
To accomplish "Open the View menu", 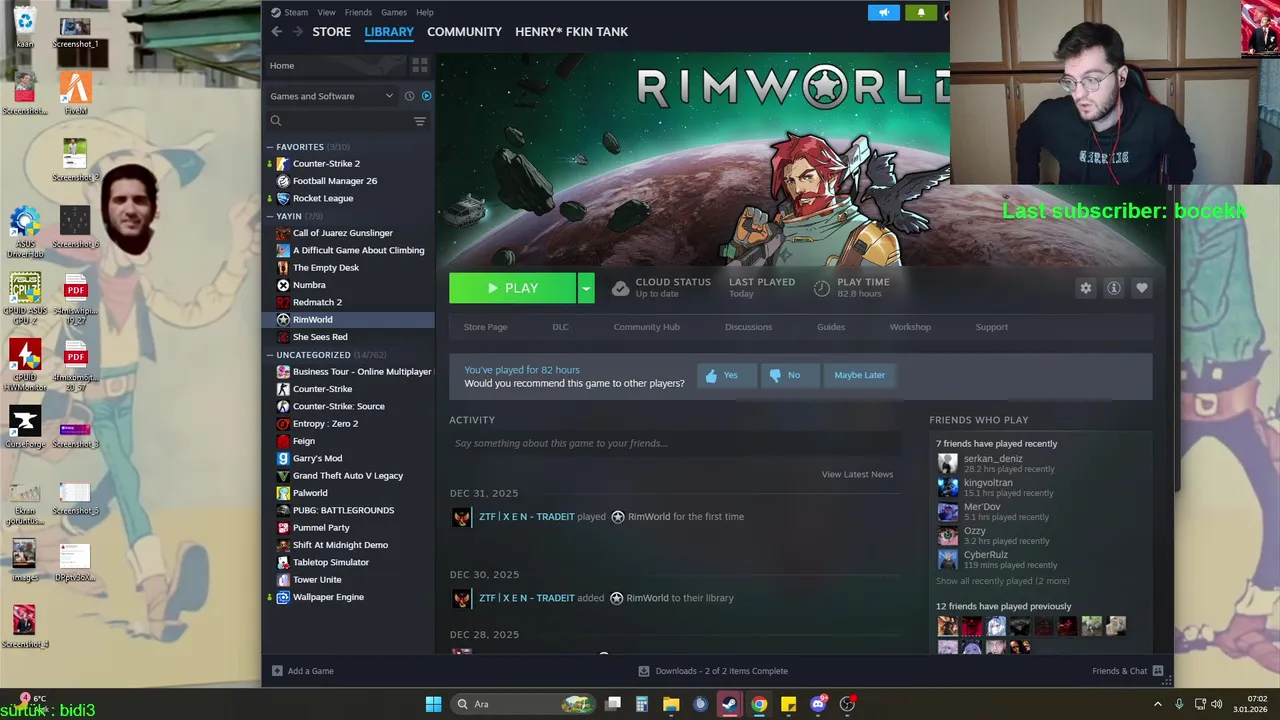I will tap(326, 12).
